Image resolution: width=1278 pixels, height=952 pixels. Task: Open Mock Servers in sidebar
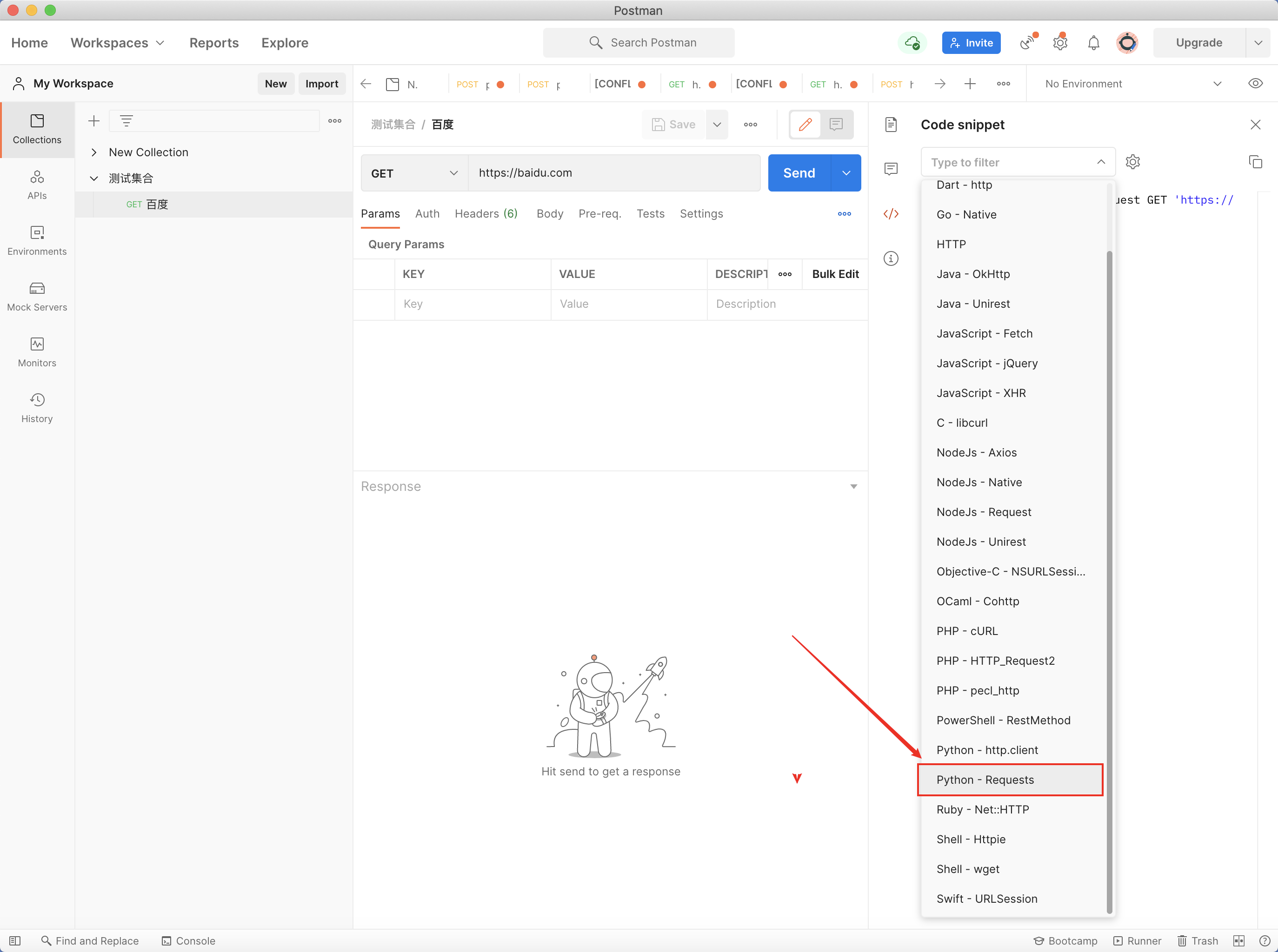tap(37, 296)
